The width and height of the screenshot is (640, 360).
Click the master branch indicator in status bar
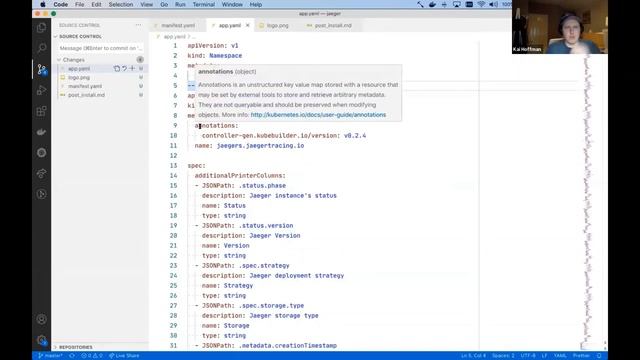[50, 356]
